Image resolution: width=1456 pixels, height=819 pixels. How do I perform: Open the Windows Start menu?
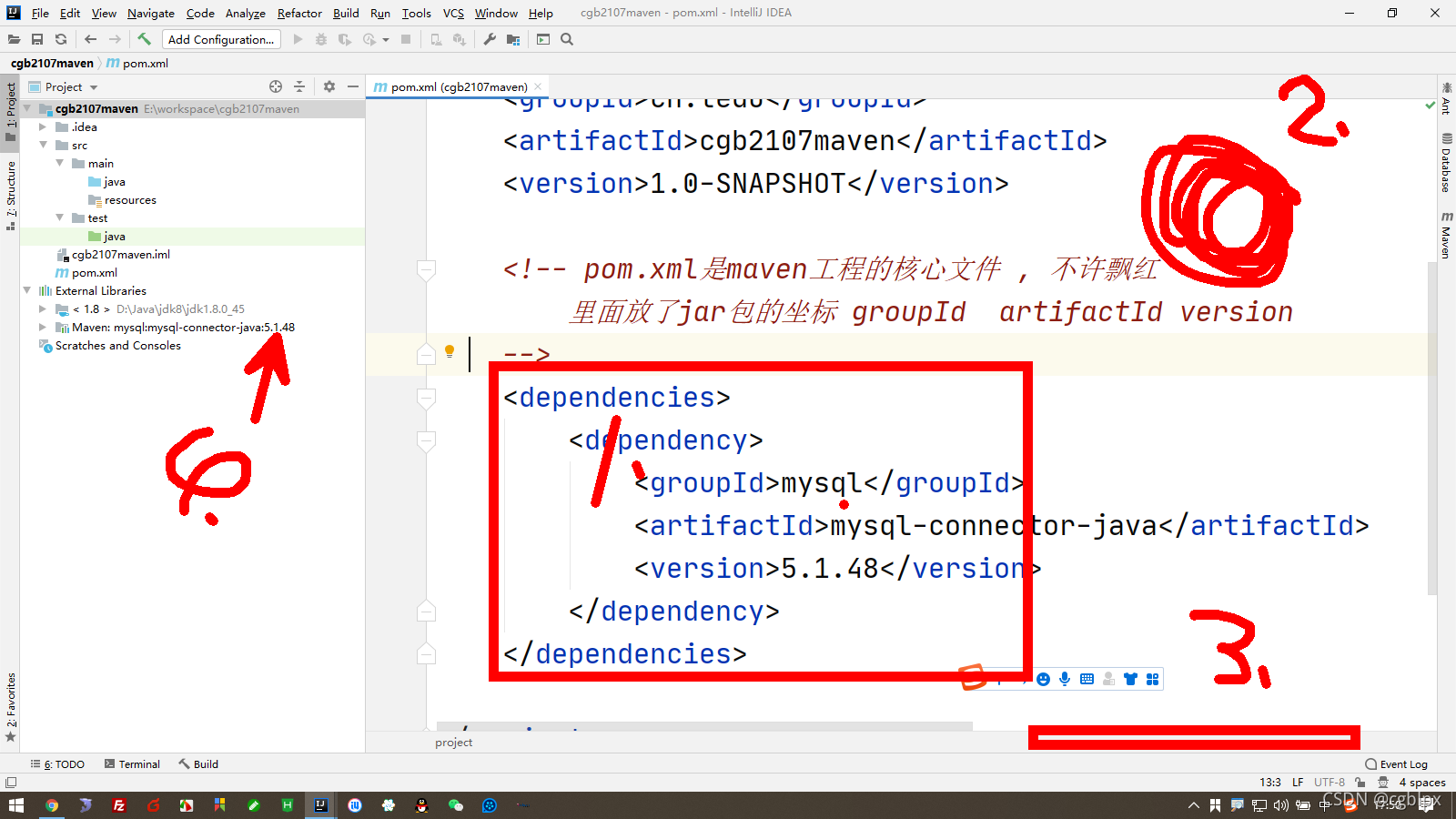pyautogui.click(x=16, y=805)
